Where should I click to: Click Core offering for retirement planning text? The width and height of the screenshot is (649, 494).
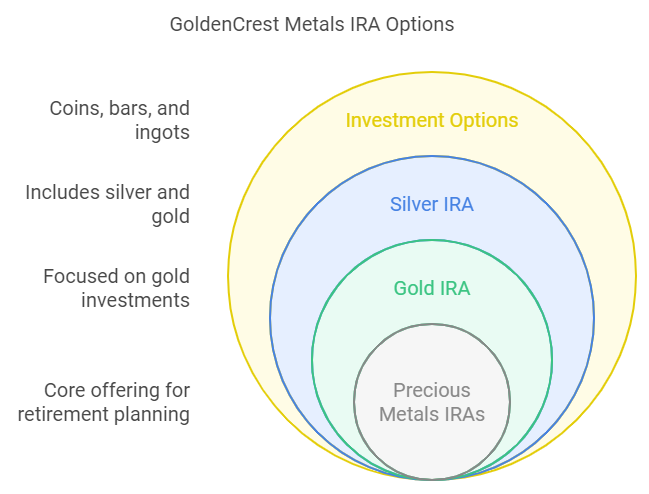coord(103,402)
